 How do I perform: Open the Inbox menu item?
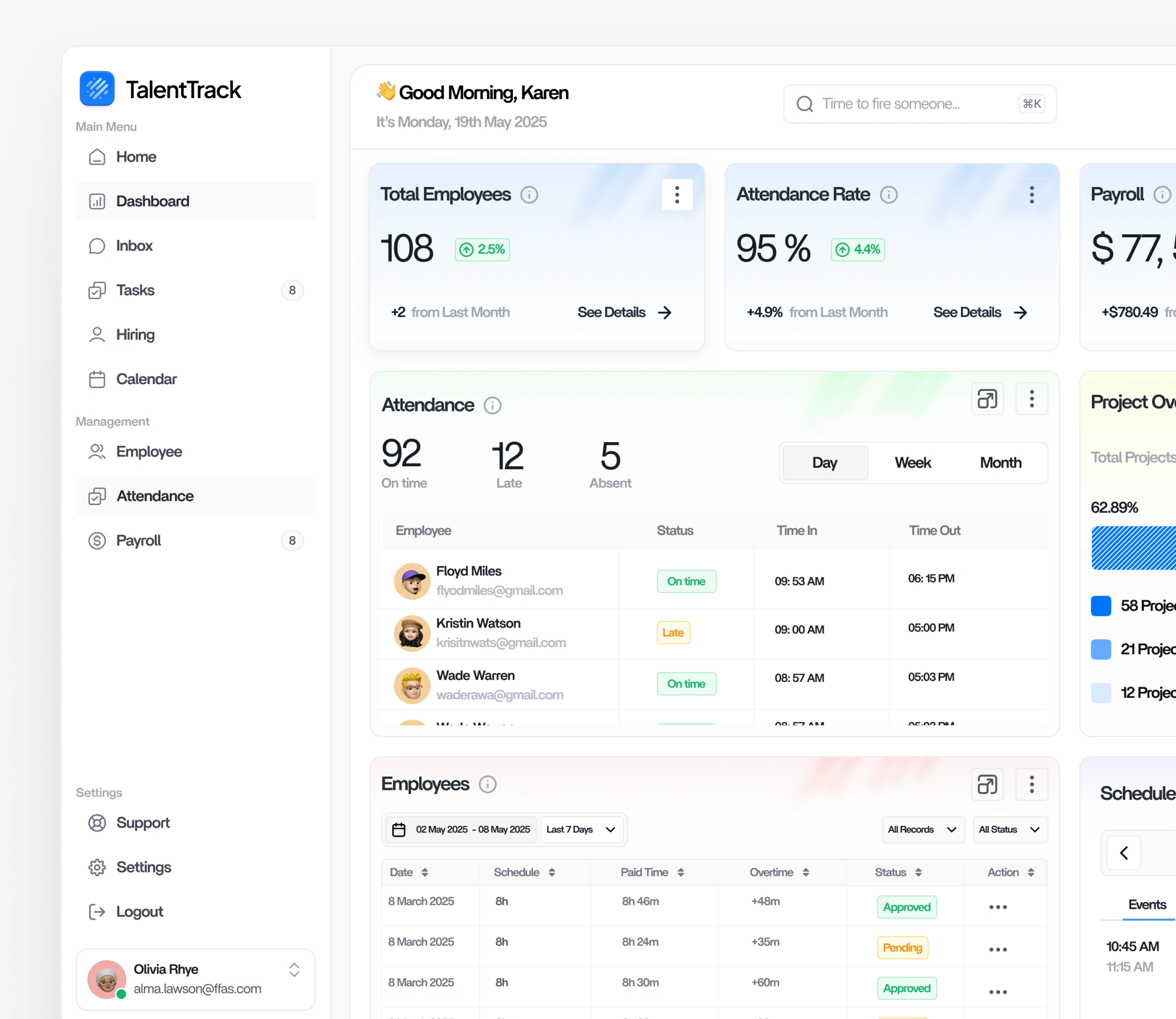[x=195, y=246]
